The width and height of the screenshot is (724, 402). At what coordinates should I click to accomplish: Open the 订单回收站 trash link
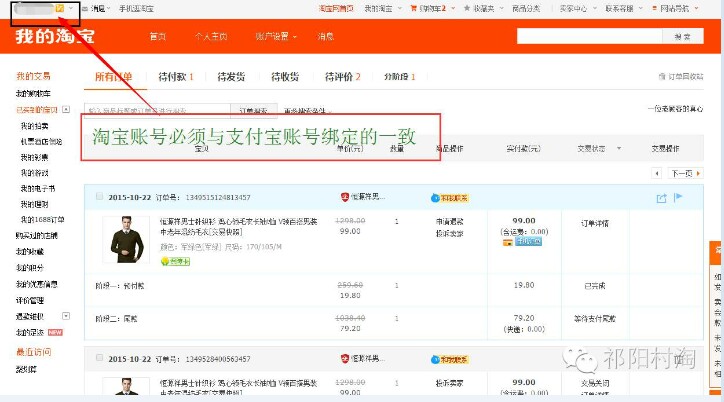click(x=681, y=77)
